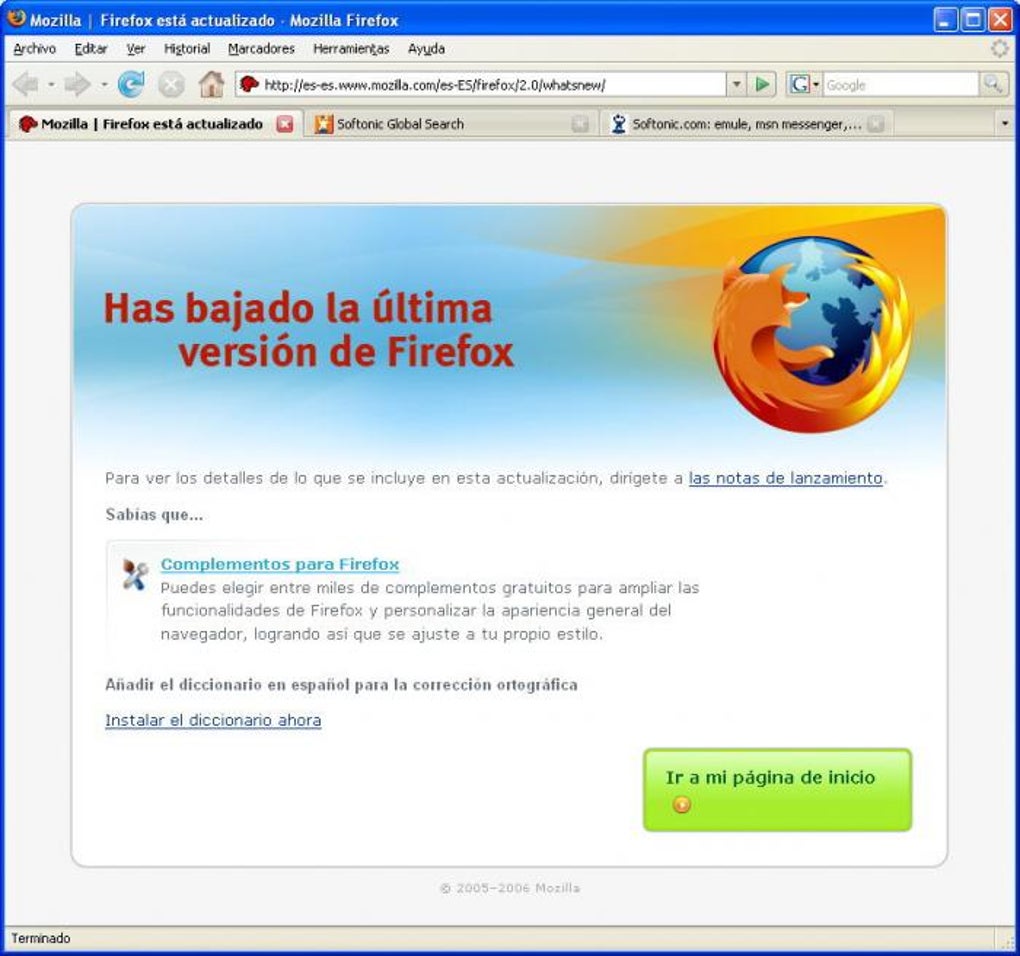
Task: Open the Herramientas menu
Action: click(x=351, y=49)
